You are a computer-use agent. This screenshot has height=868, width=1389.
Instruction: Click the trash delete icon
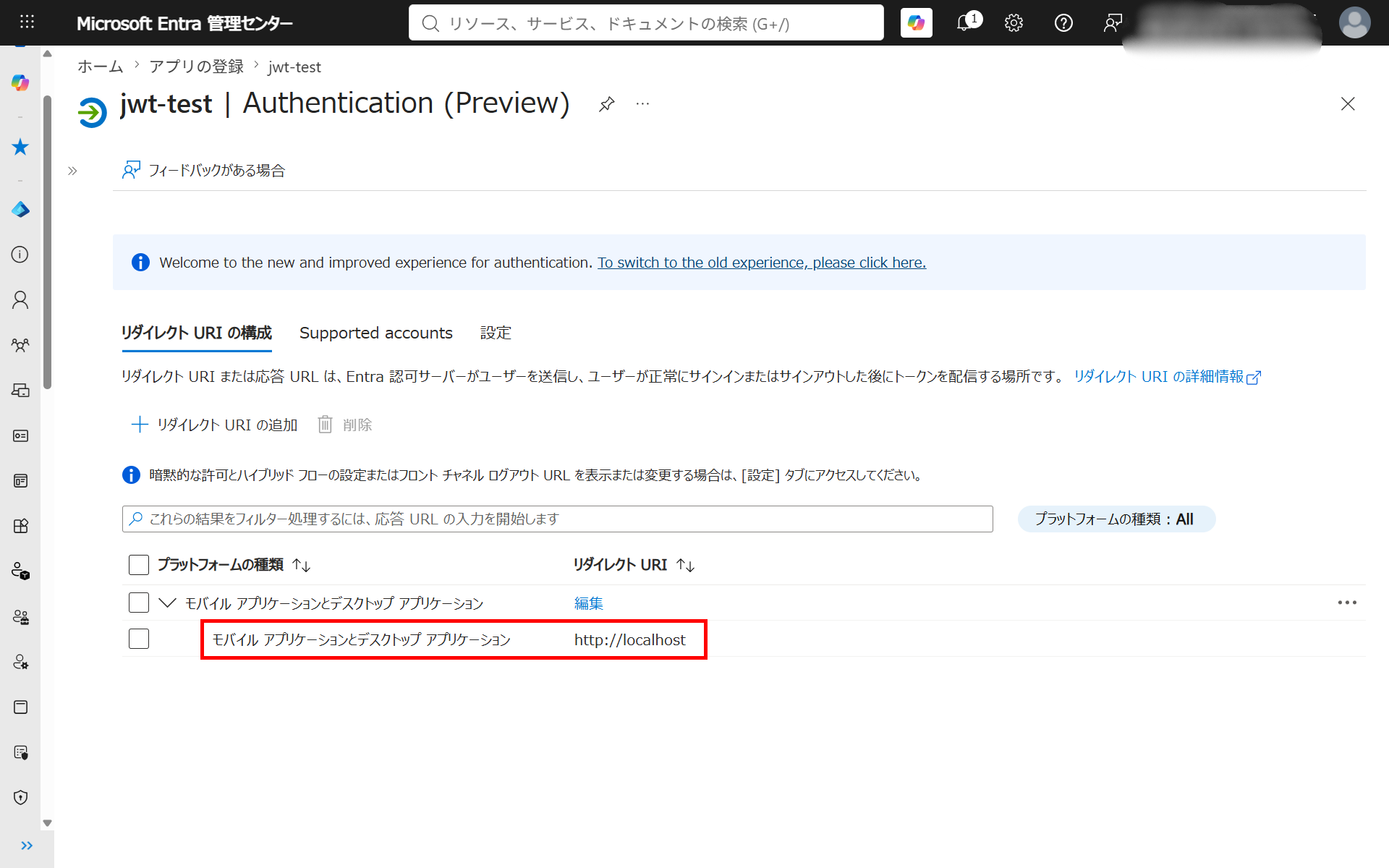325,425
